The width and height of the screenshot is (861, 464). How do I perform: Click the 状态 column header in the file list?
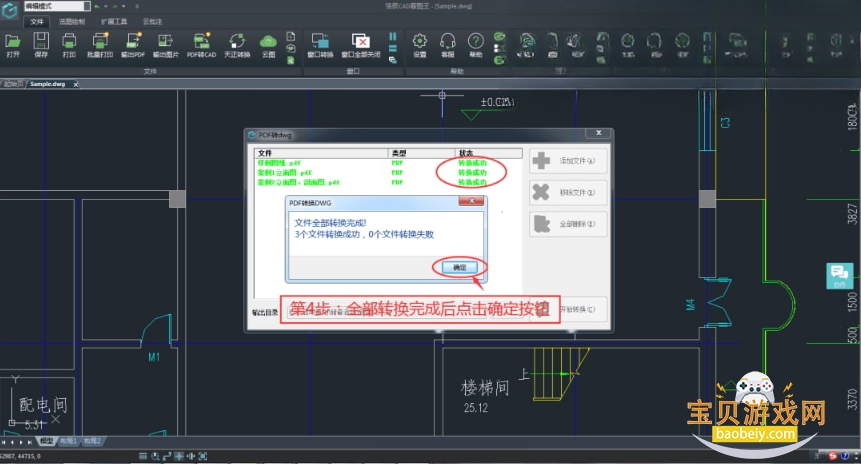[x=489, y=153]
